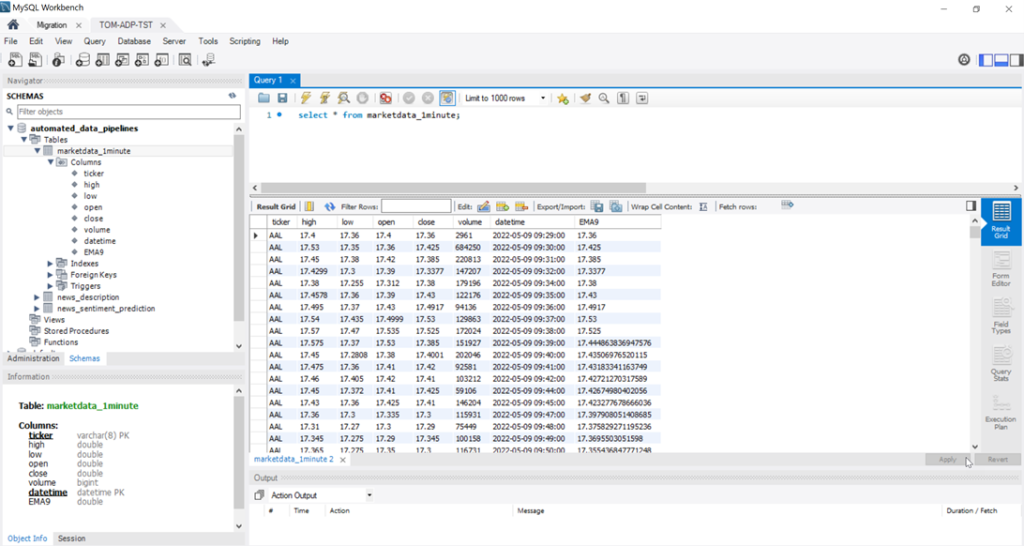Click the Beautify query broom icon

(x=586, y=98)
